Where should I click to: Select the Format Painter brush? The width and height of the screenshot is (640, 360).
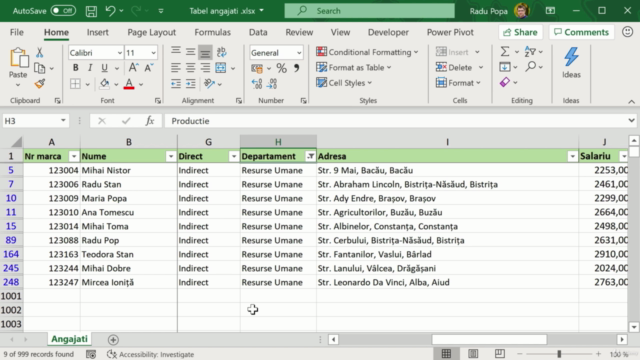pyautogui.click(x=40, y=84)
